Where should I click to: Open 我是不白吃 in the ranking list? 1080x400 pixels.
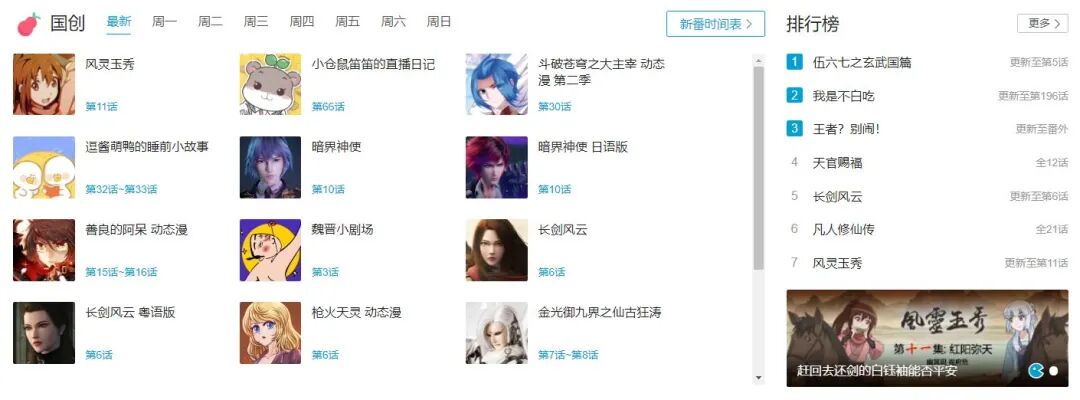click(x=843, y=96)
